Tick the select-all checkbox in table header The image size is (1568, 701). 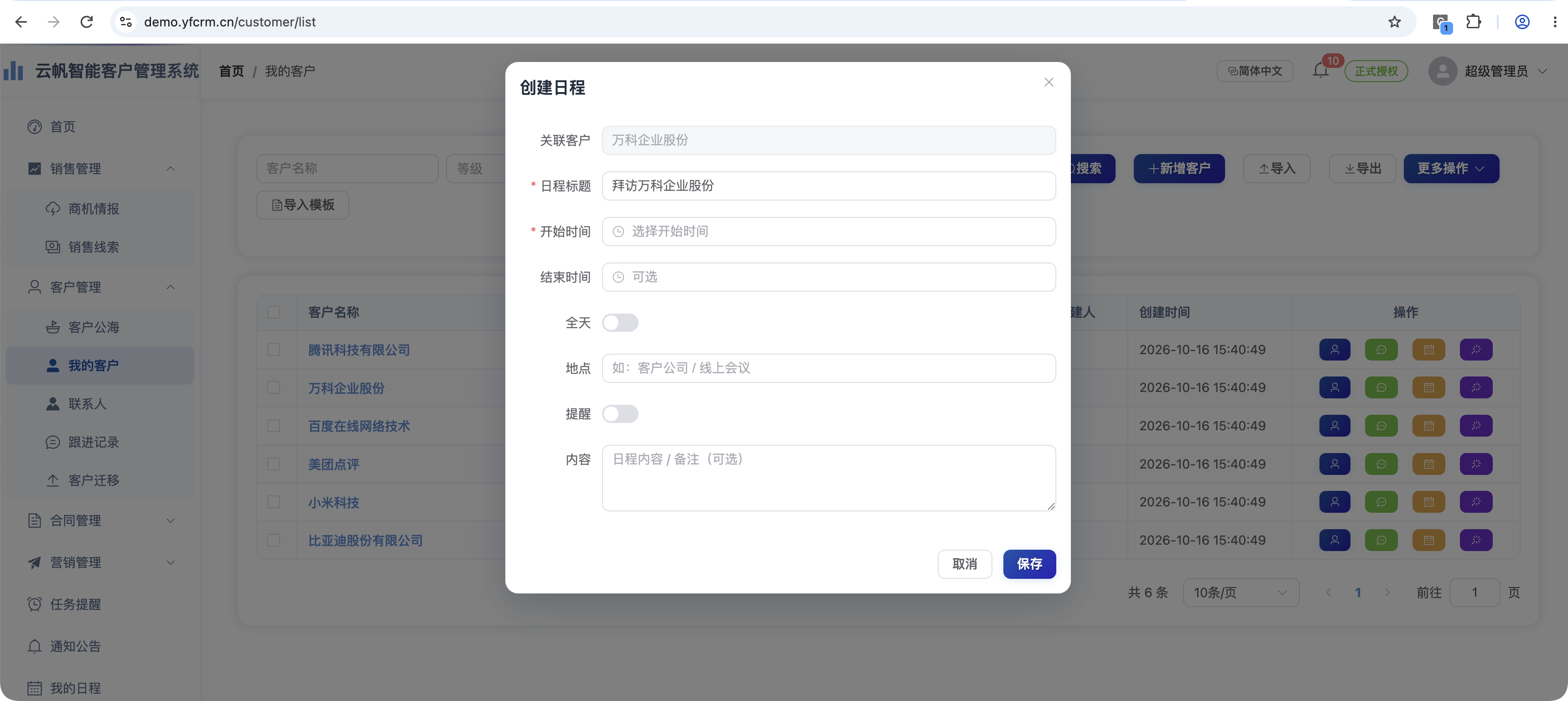tap(274, 312)
